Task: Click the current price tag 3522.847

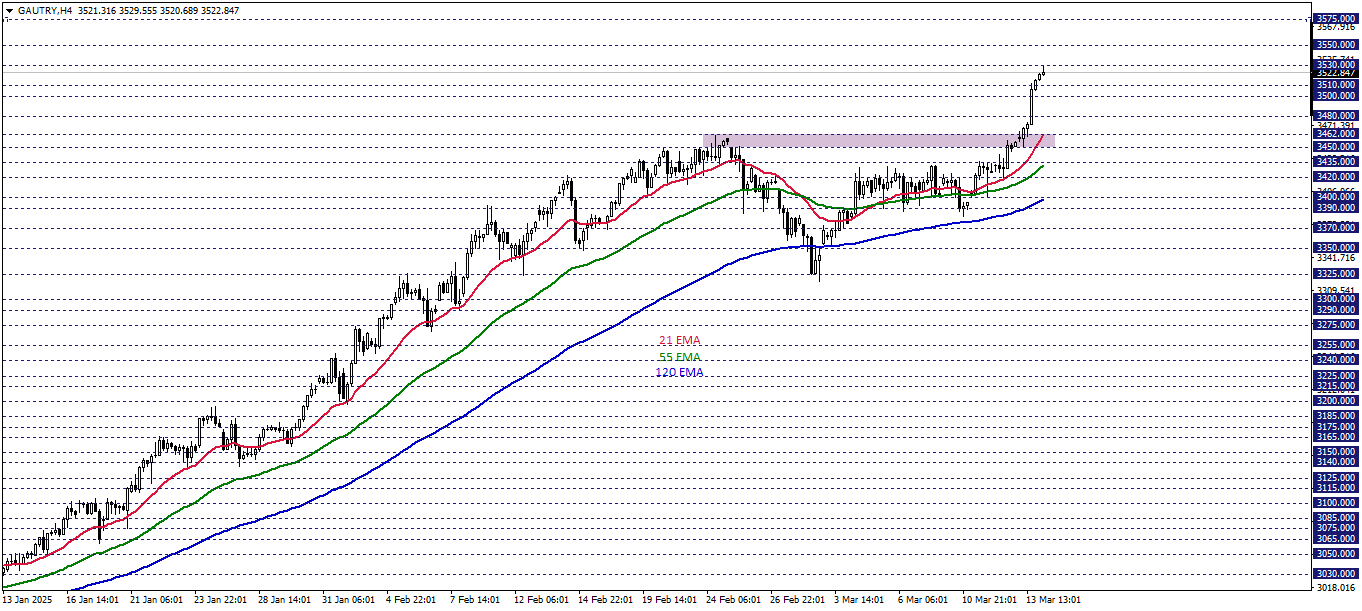Action: (x=1336, y=73)
